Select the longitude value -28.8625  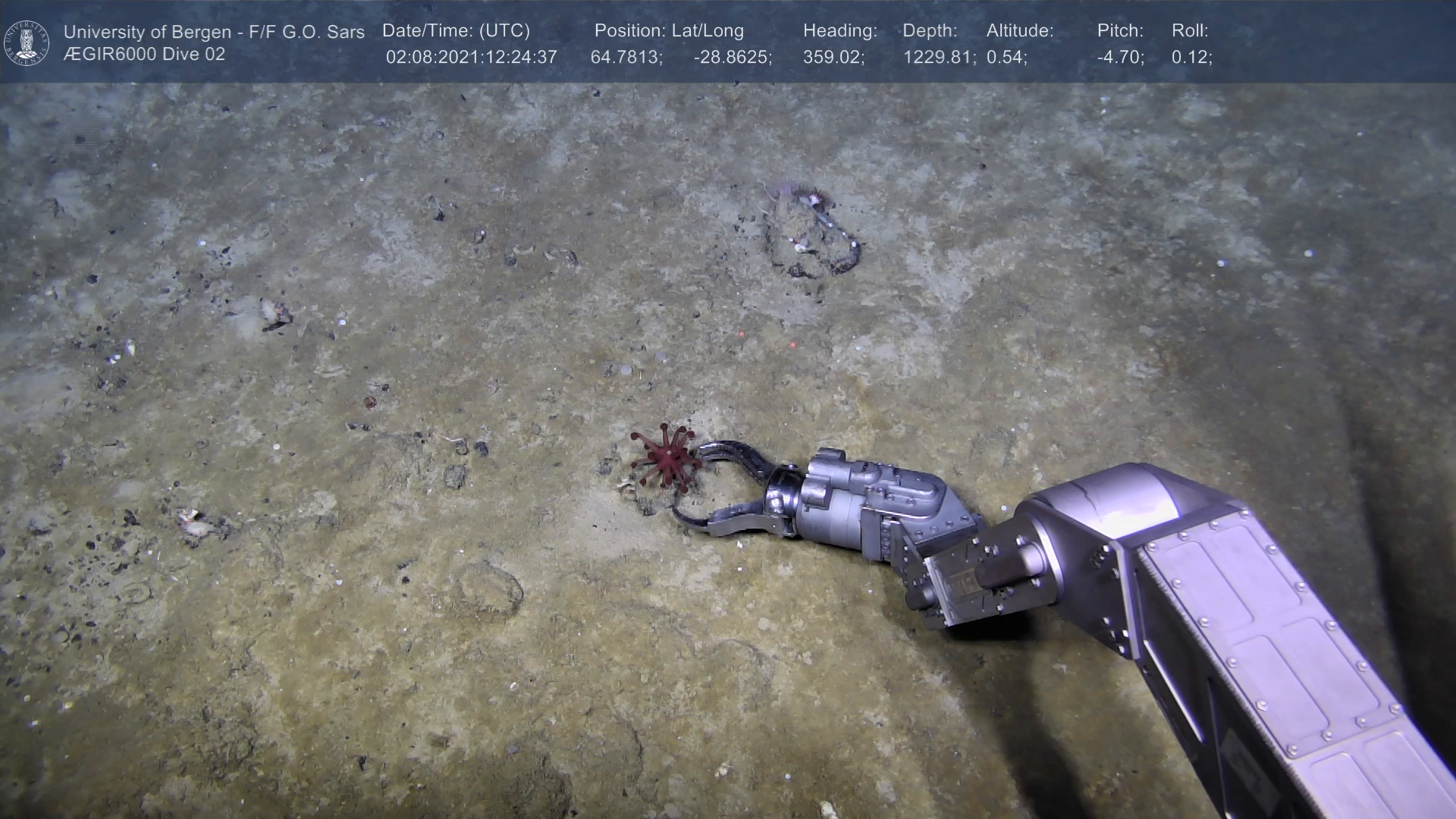tap(732, 58)
